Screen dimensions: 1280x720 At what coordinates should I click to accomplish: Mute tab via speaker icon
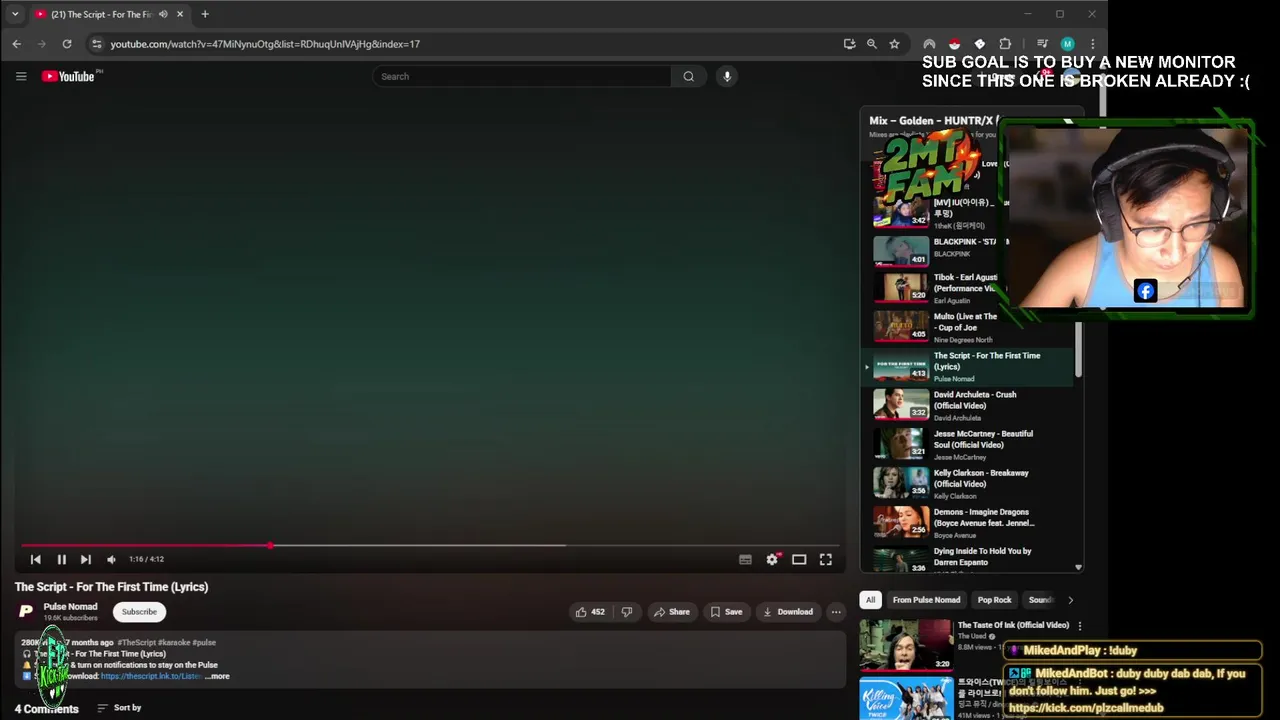[x=163, y=14]
